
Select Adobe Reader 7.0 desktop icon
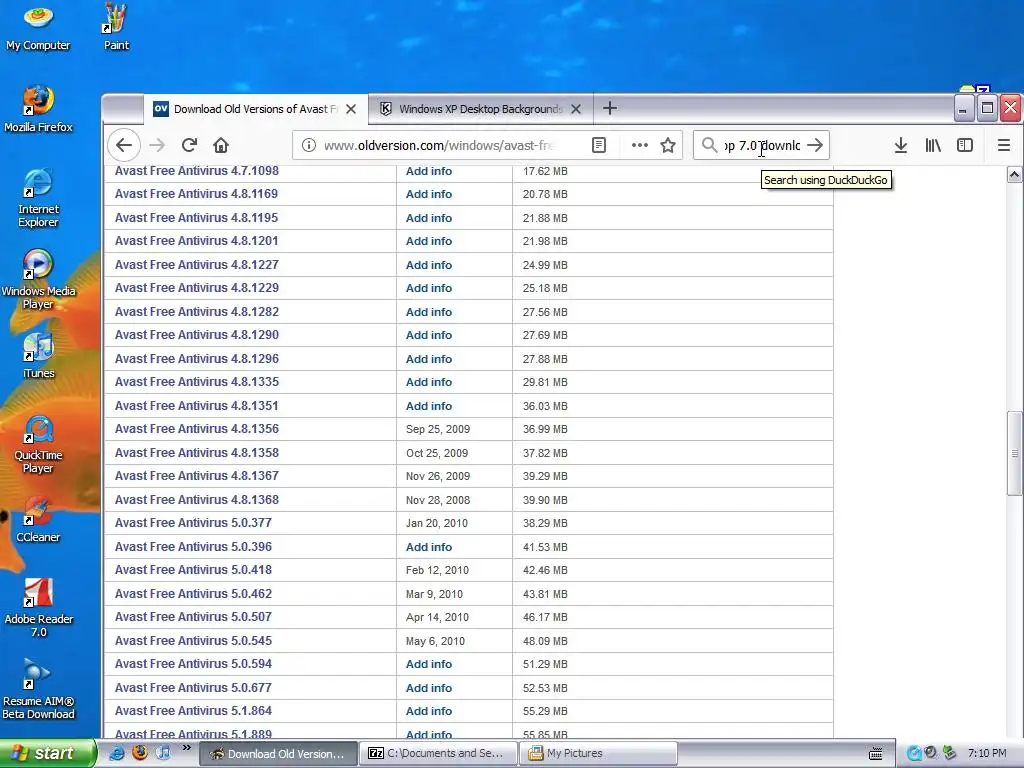coord(38,607)
